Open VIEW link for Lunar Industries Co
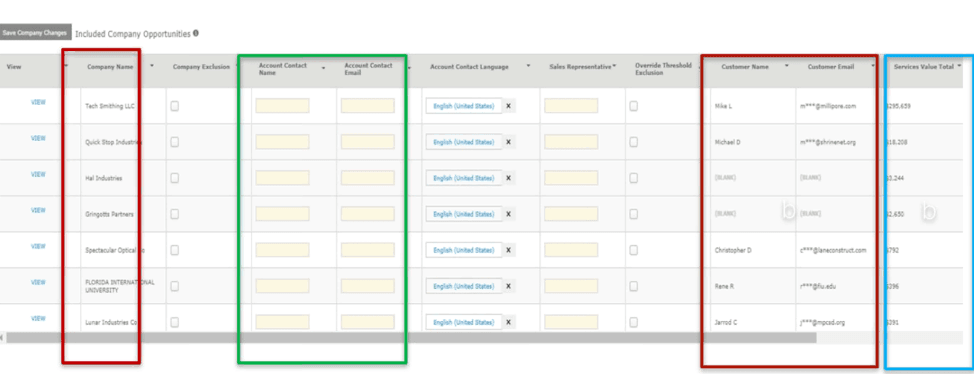 click(x=38, y=319)
